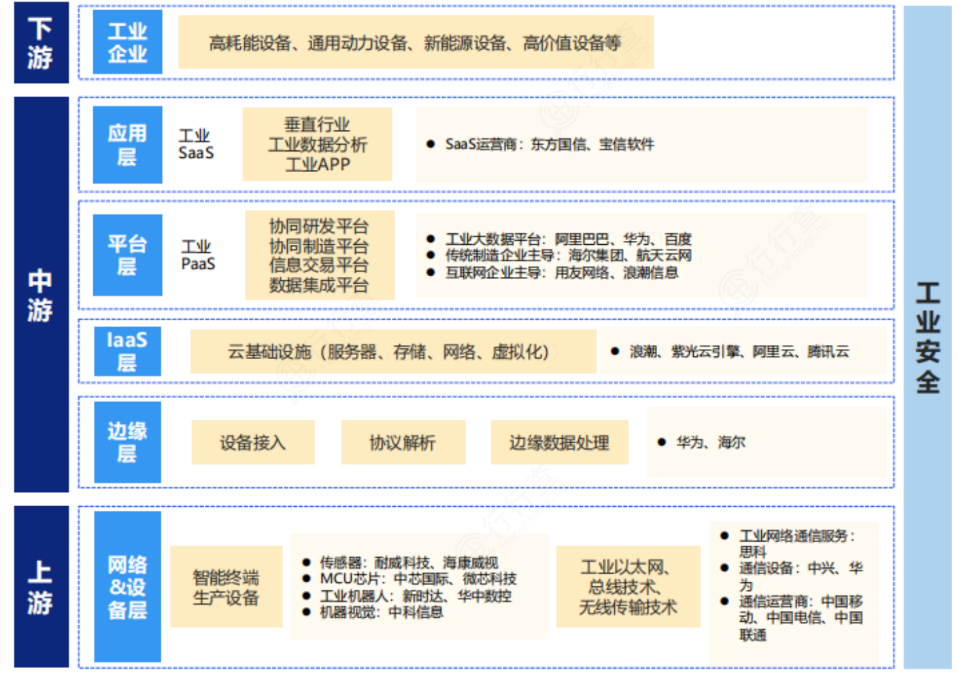
Task: Click the 工业安全 vertical bar
Action: [927, 337]
